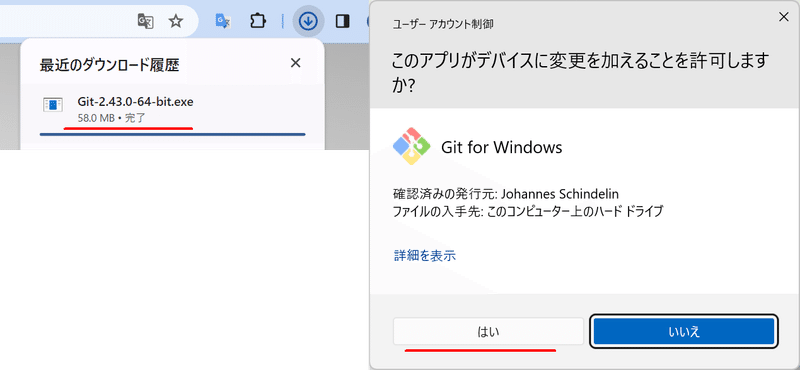
Task: Click the verified publisher Johannes Schindelin text
Action: [506, 194]
